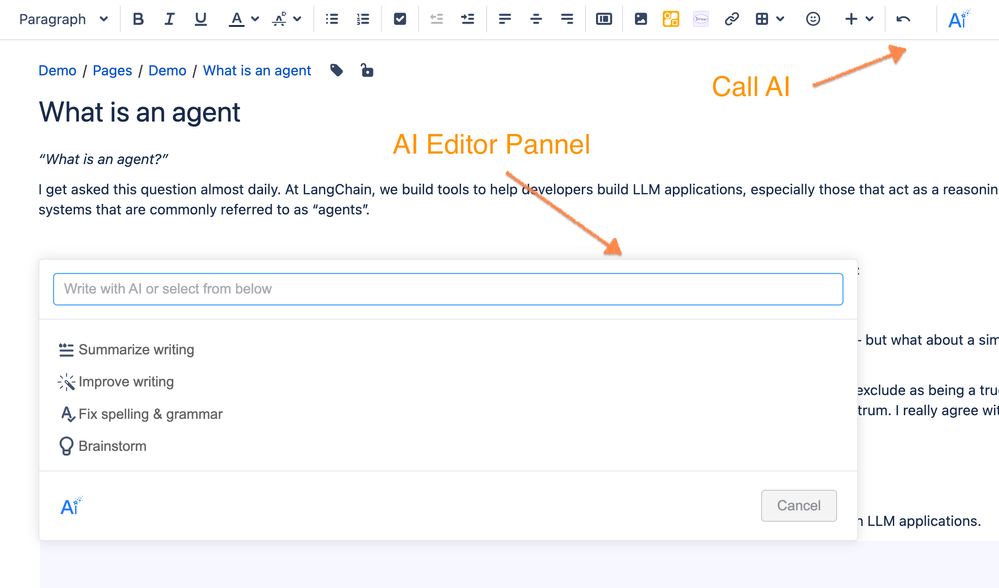
Task: Expand the more formatting dropdown arrow
Action: pyautogui.click(x=297, y=19)
